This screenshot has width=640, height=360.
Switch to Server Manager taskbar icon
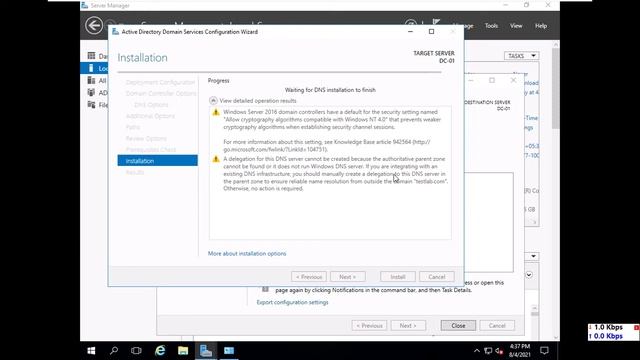click(206, 351)
